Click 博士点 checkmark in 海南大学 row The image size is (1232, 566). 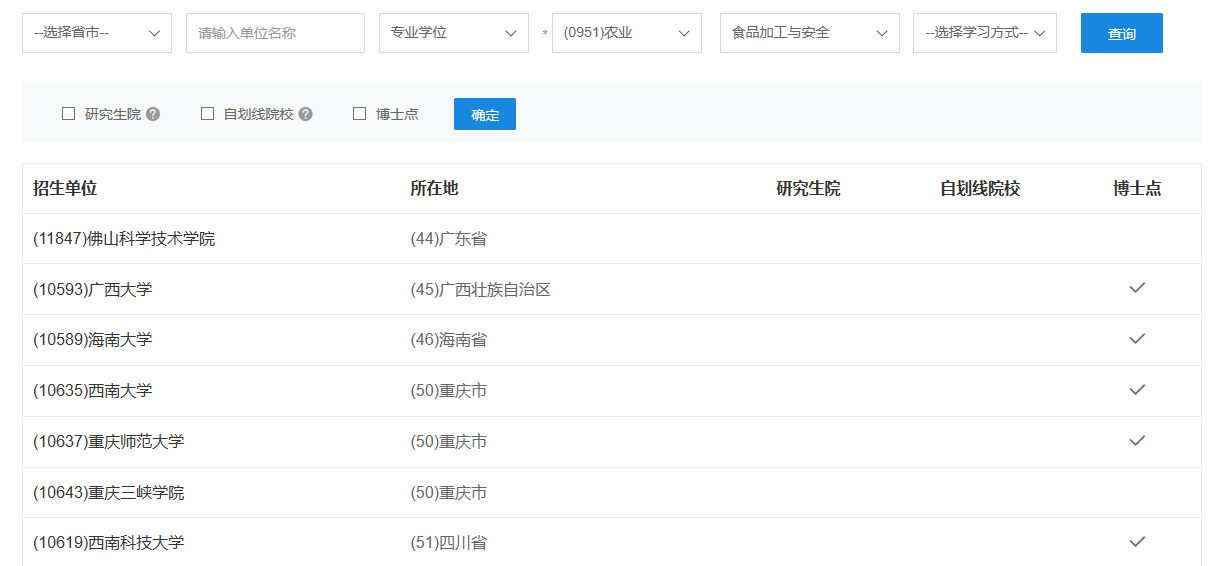pyautogui.click(x=1137, y=339)
